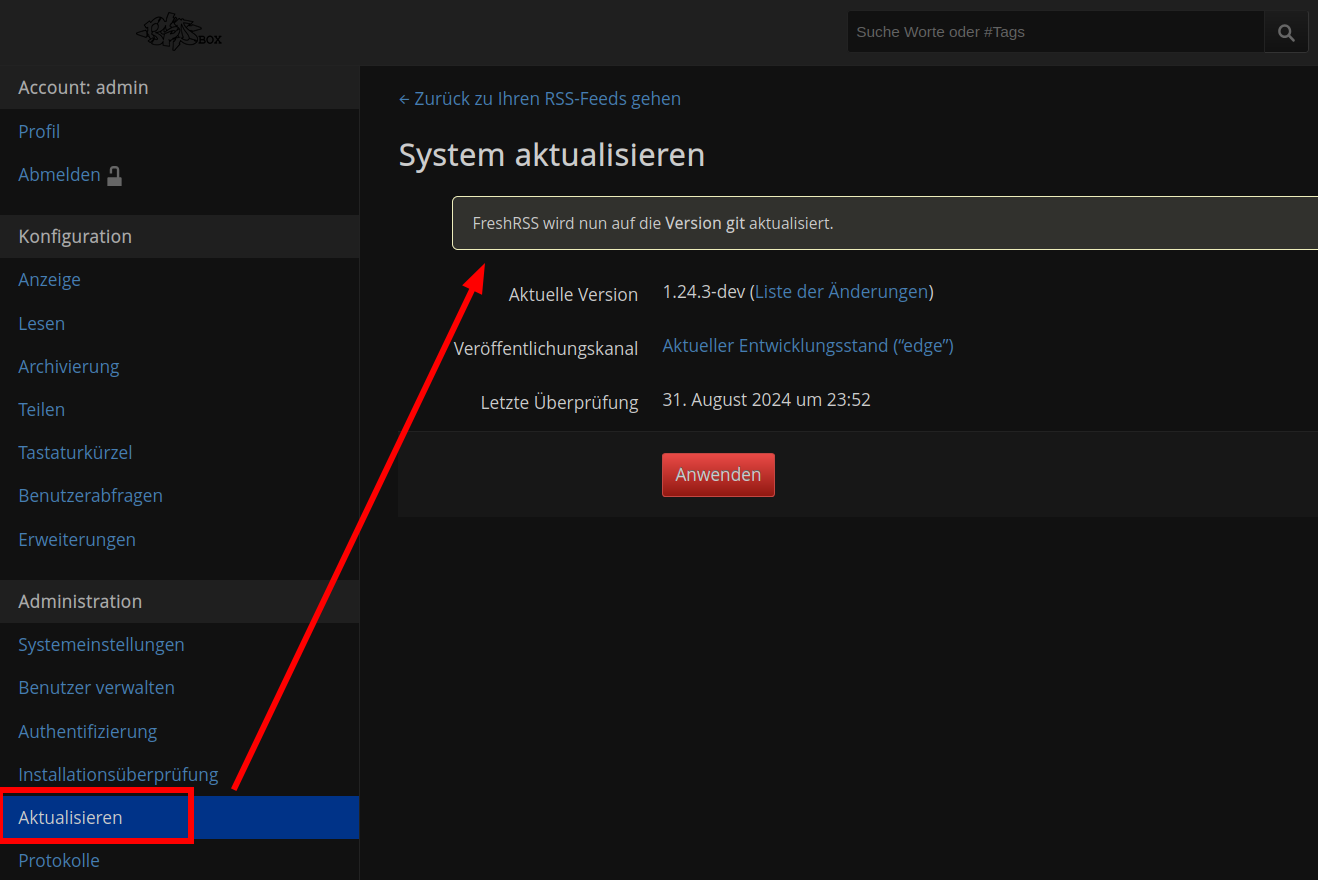Click the System aktualisieren heading

pos(552,155)
